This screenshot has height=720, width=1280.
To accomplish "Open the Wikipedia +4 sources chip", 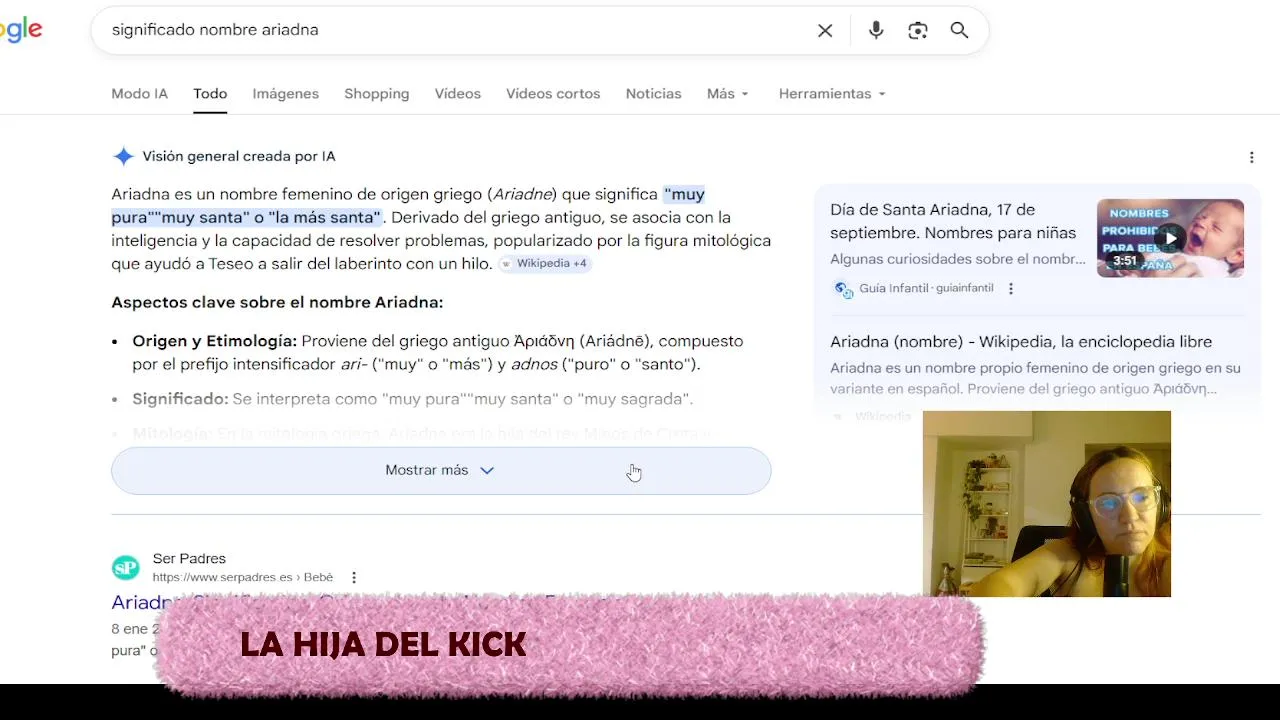I will [545, 263].
